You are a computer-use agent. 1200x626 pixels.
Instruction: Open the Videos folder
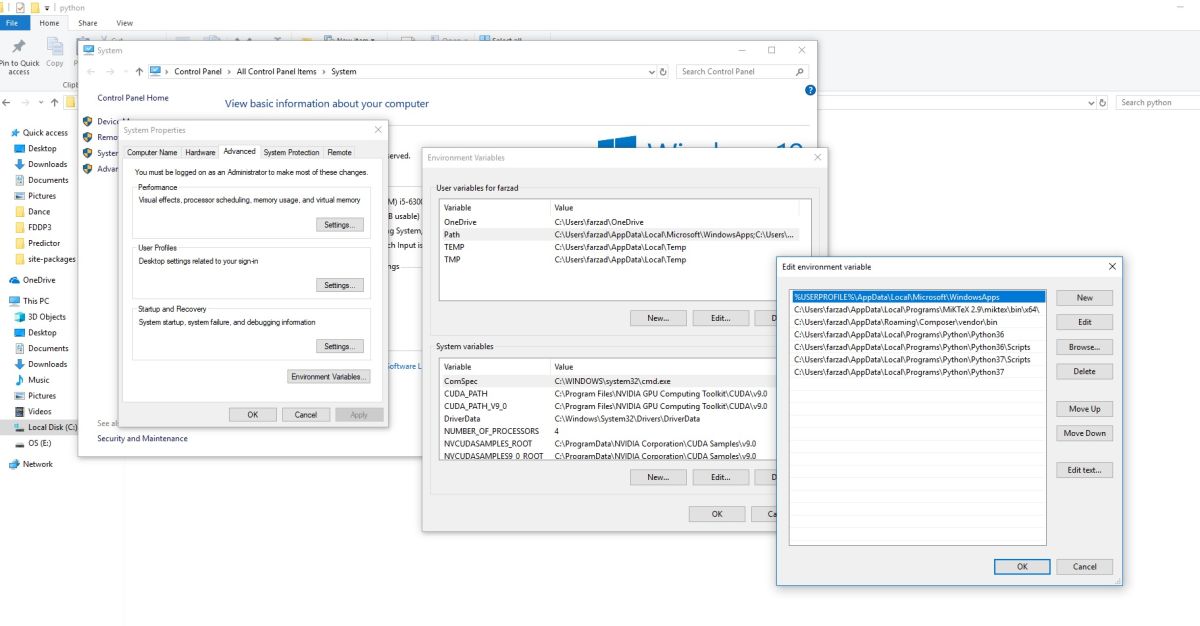point(39,412)
